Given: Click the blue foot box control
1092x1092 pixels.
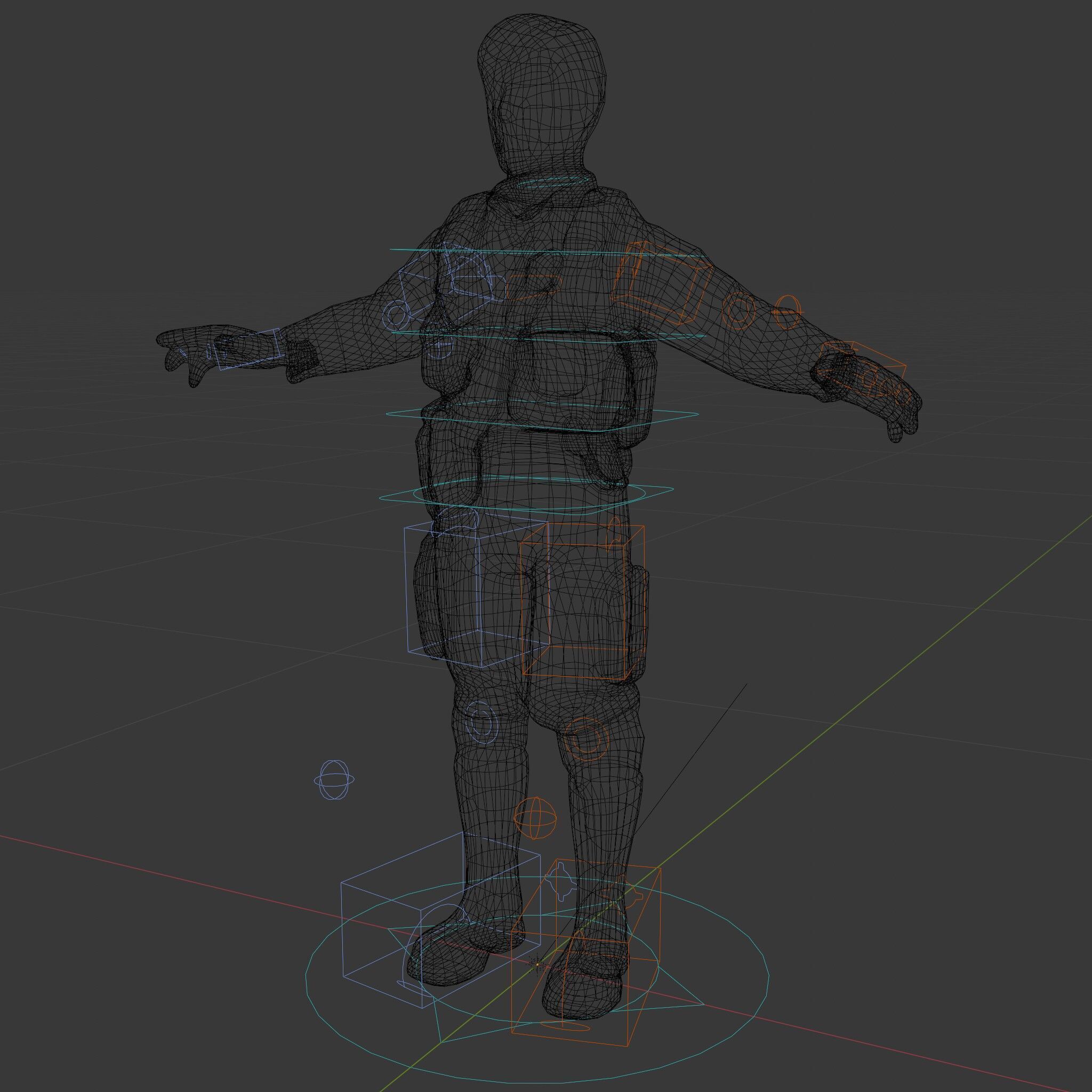Looking at the screenshot, I should [x=441, y=920].
